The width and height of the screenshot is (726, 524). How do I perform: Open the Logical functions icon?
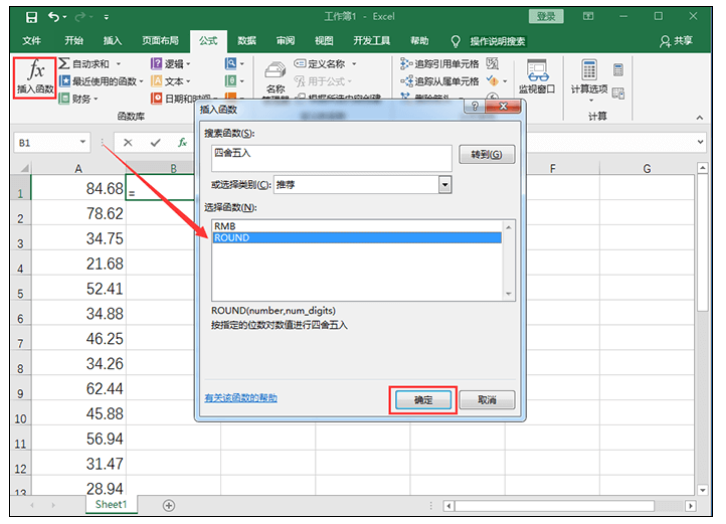156,63
